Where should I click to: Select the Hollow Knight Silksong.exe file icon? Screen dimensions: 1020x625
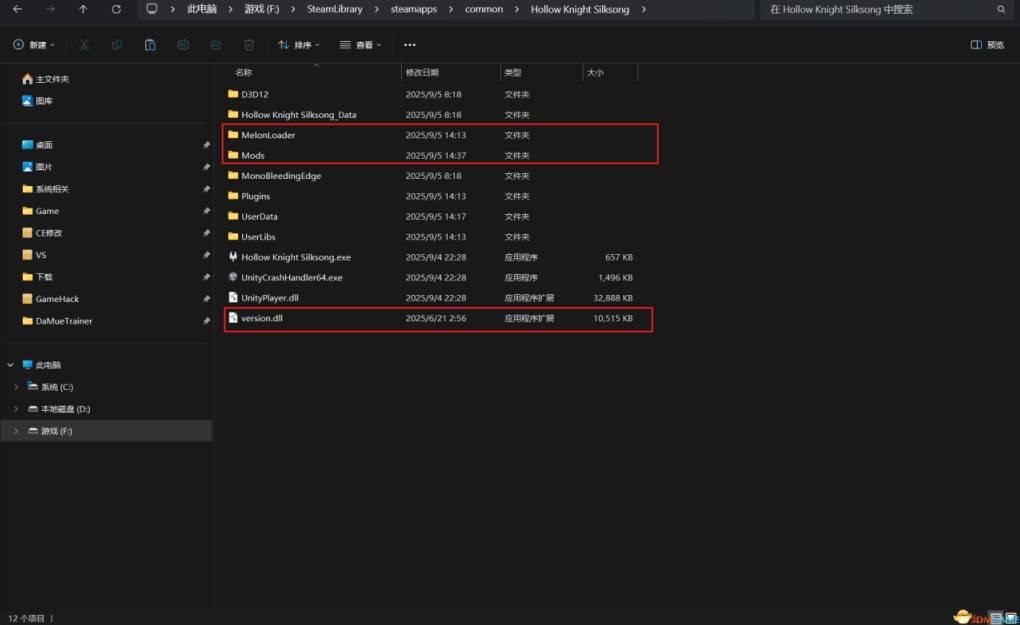[233, 257]
